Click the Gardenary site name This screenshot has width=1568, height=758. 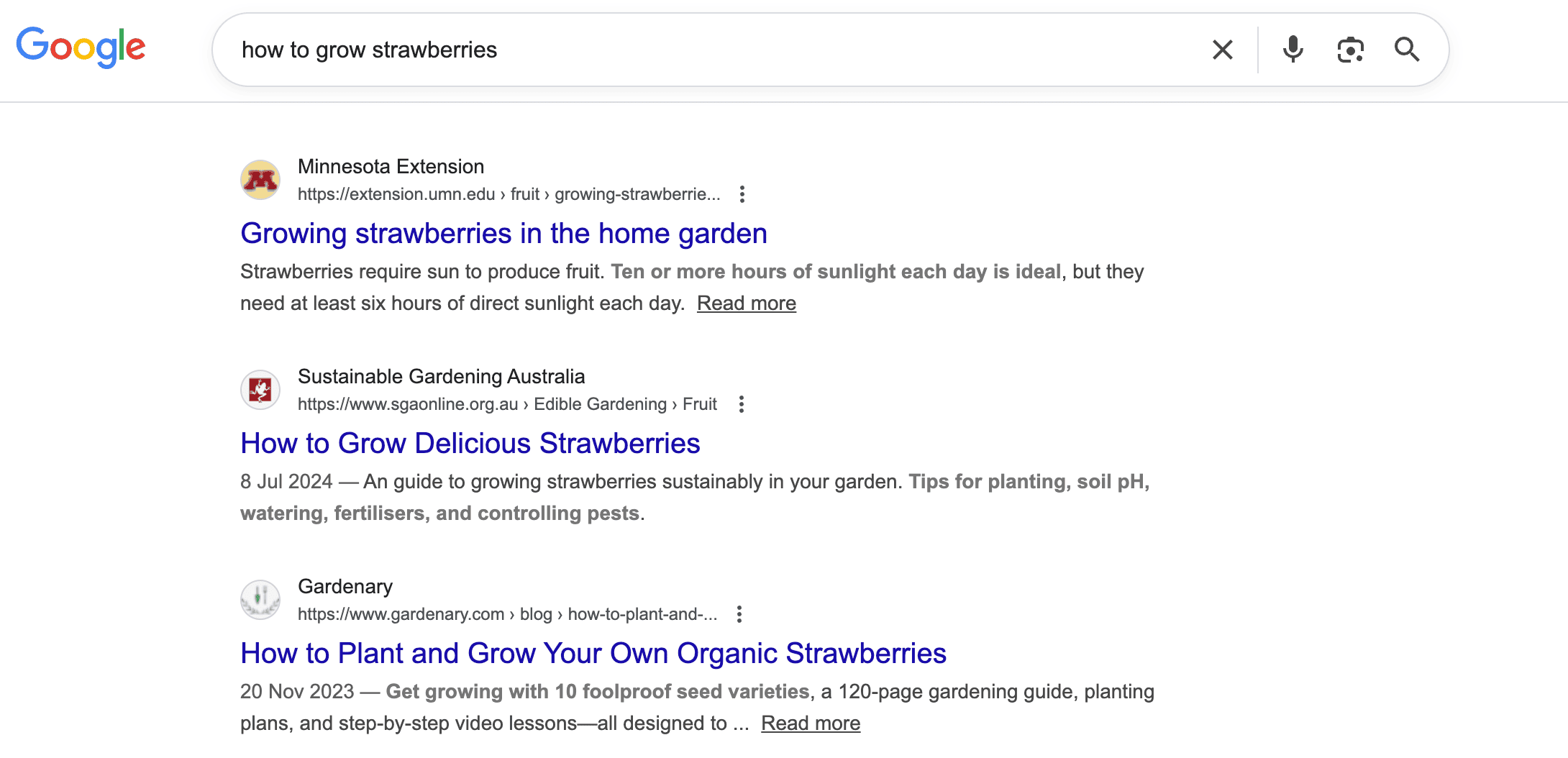tap(345, 587)
